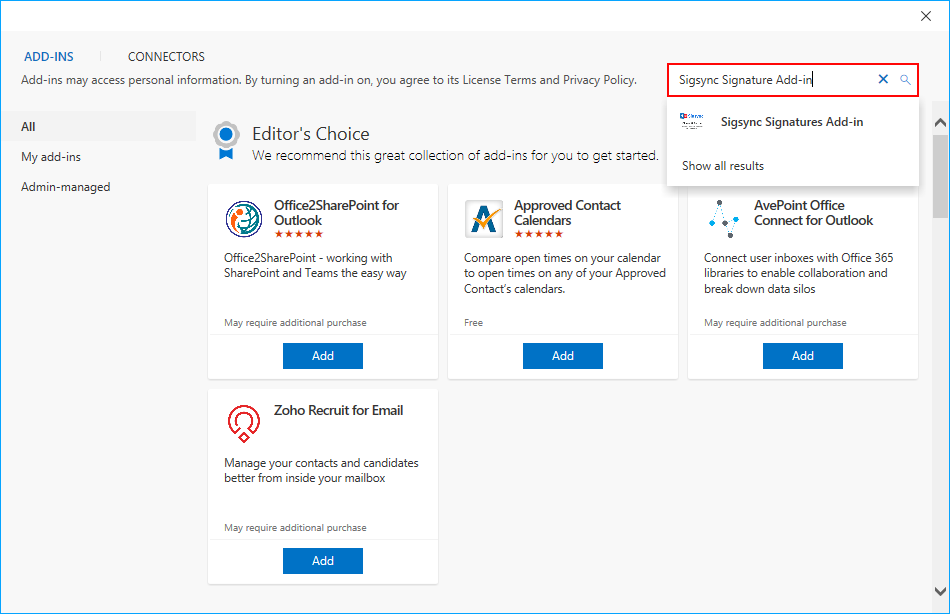This screenshot has width=950, height=614.
Task: Clear search text with the X icon
Action: click(x=883, y=80)
